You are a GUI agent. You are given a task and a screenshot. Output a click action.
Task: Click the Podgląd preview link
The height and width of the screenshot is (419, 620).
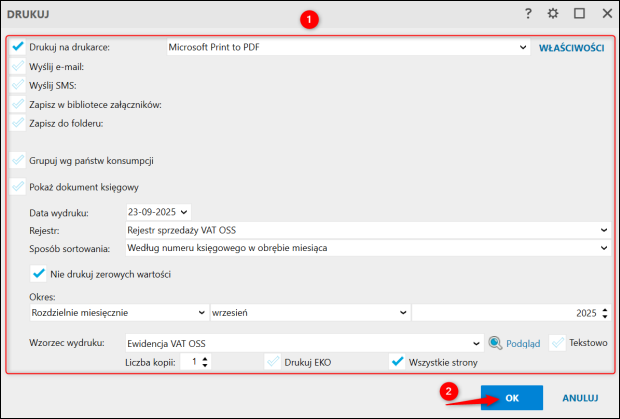[523, 344]
